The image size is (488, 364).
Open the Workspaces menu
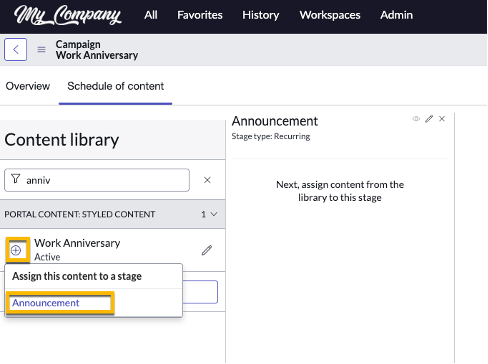[330, 15]
